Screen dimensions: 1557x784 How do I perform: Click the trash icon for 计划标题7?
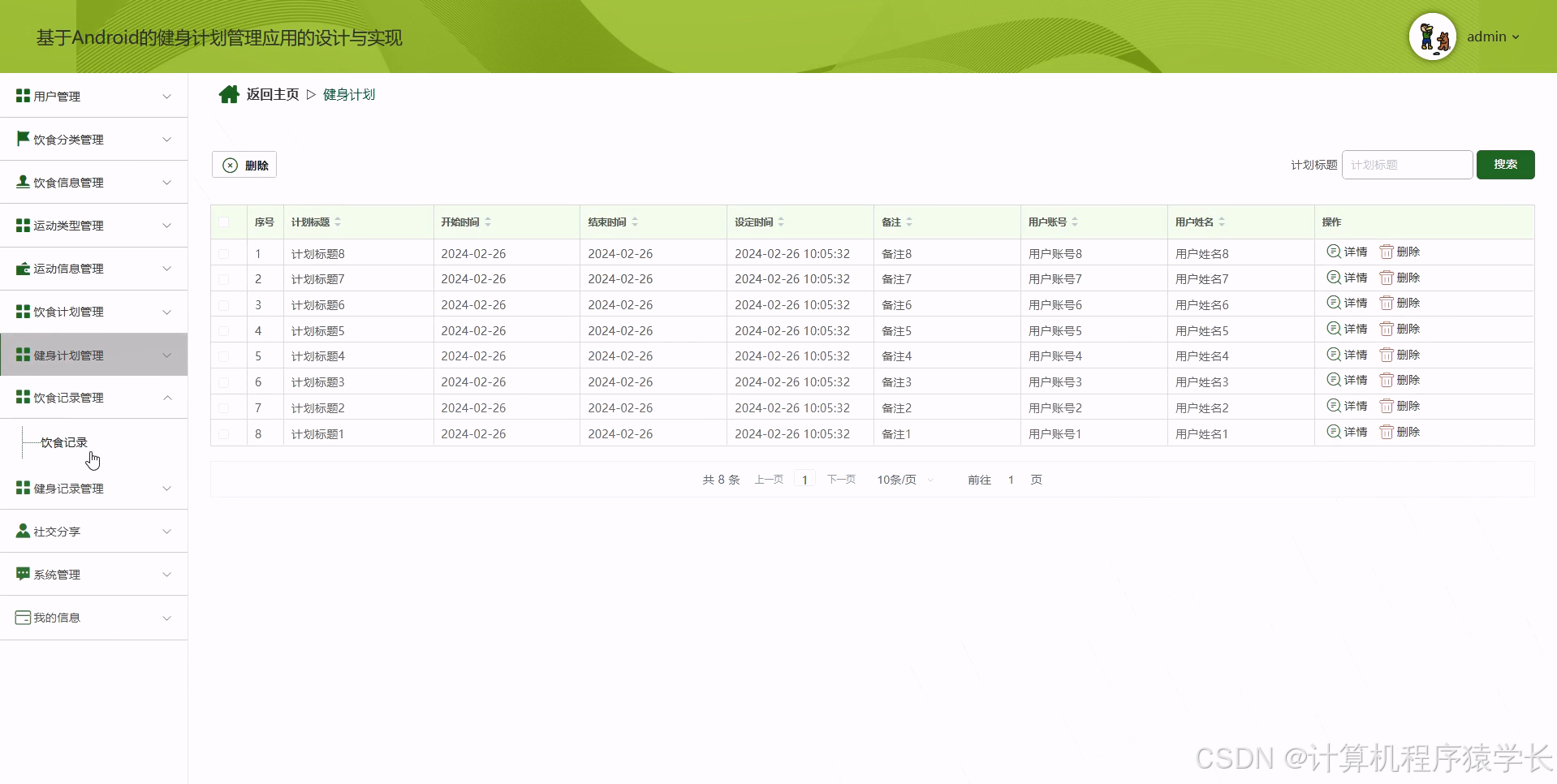pyautogui.click(x=1387, y=278)
